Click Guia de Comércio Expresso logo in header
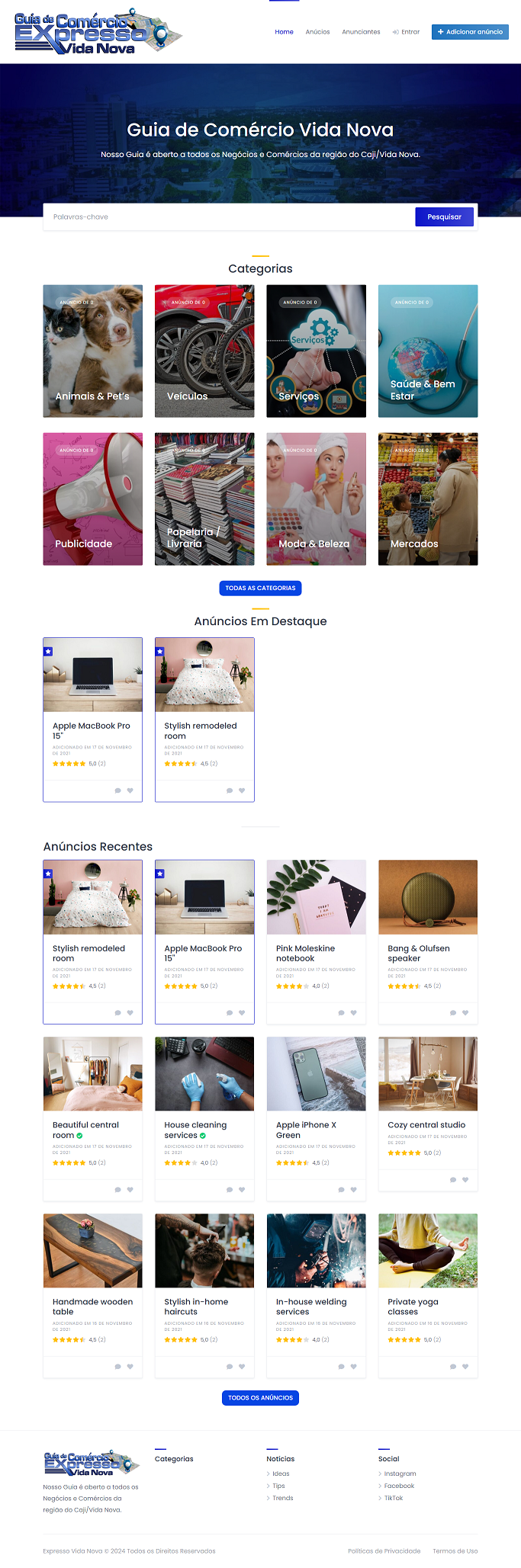Screen dimensions: 521x1568 click(98, 31)
